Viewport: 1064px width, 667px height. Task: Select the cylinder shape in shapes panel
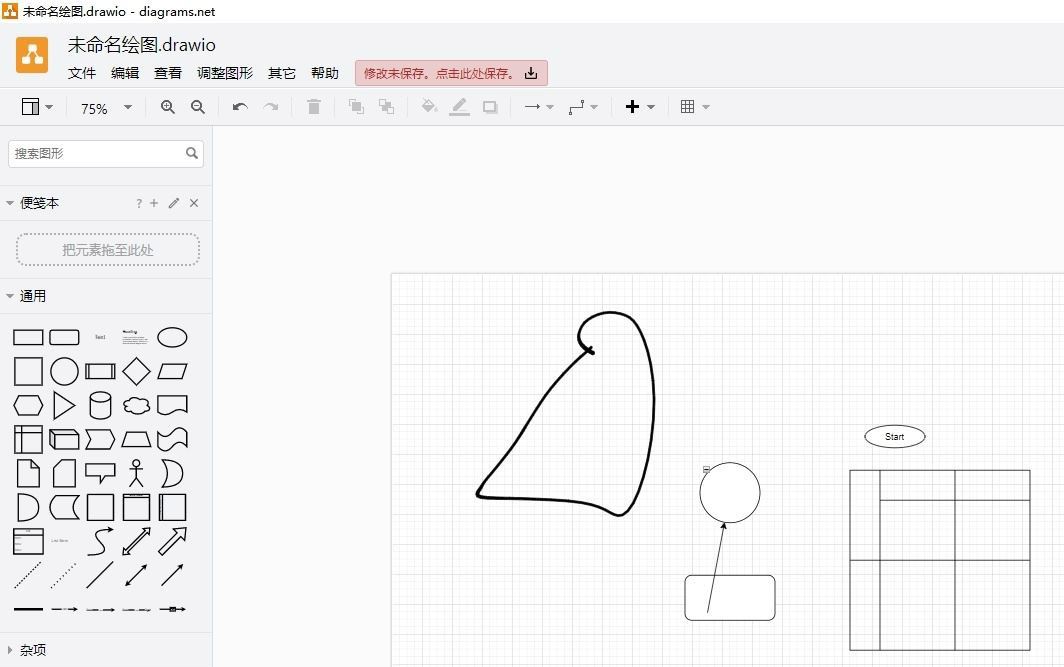[x=100, y=405]
